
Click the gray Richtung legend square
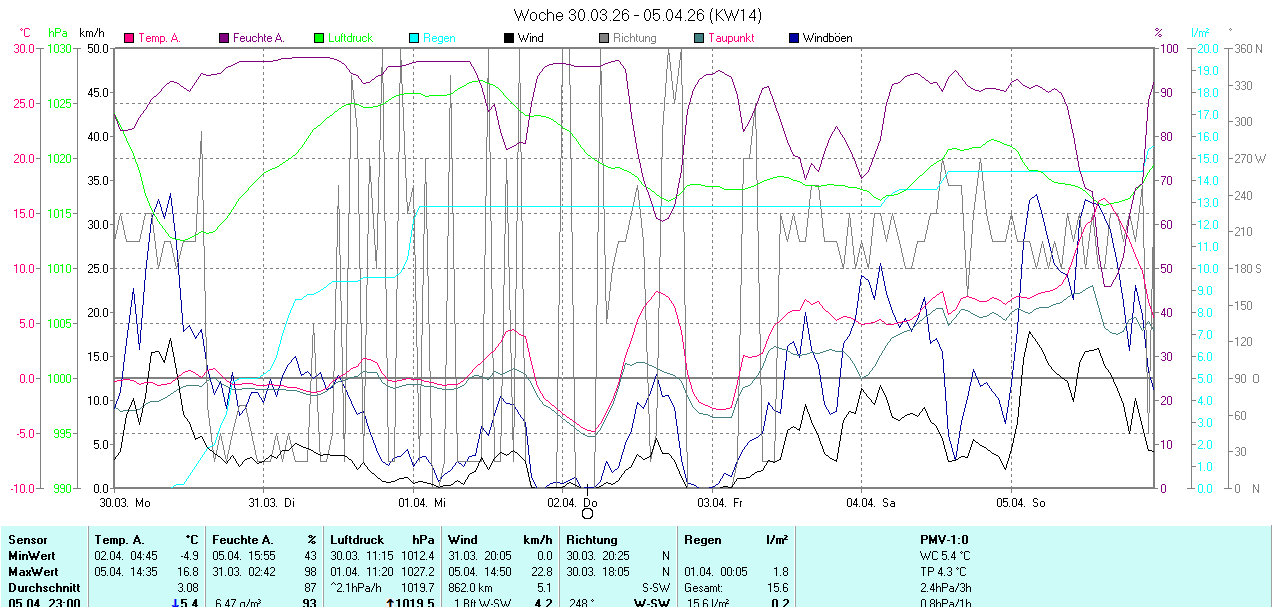604,38
